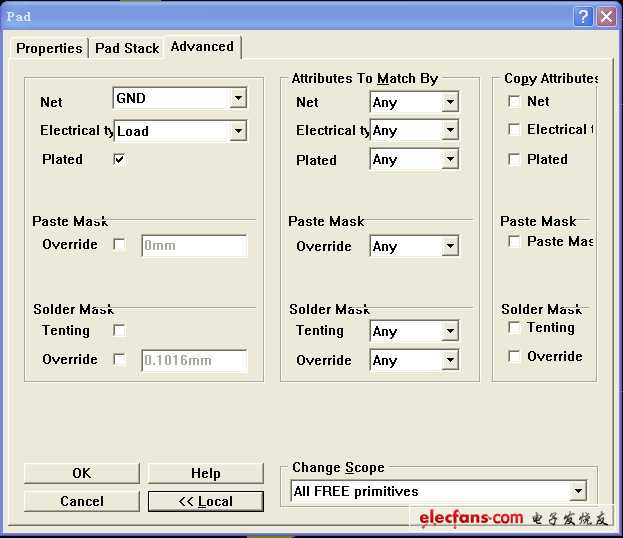Screen dimensions: 623x538
Task: Select the Advanced tab
Action: click(x=202, y=47)
